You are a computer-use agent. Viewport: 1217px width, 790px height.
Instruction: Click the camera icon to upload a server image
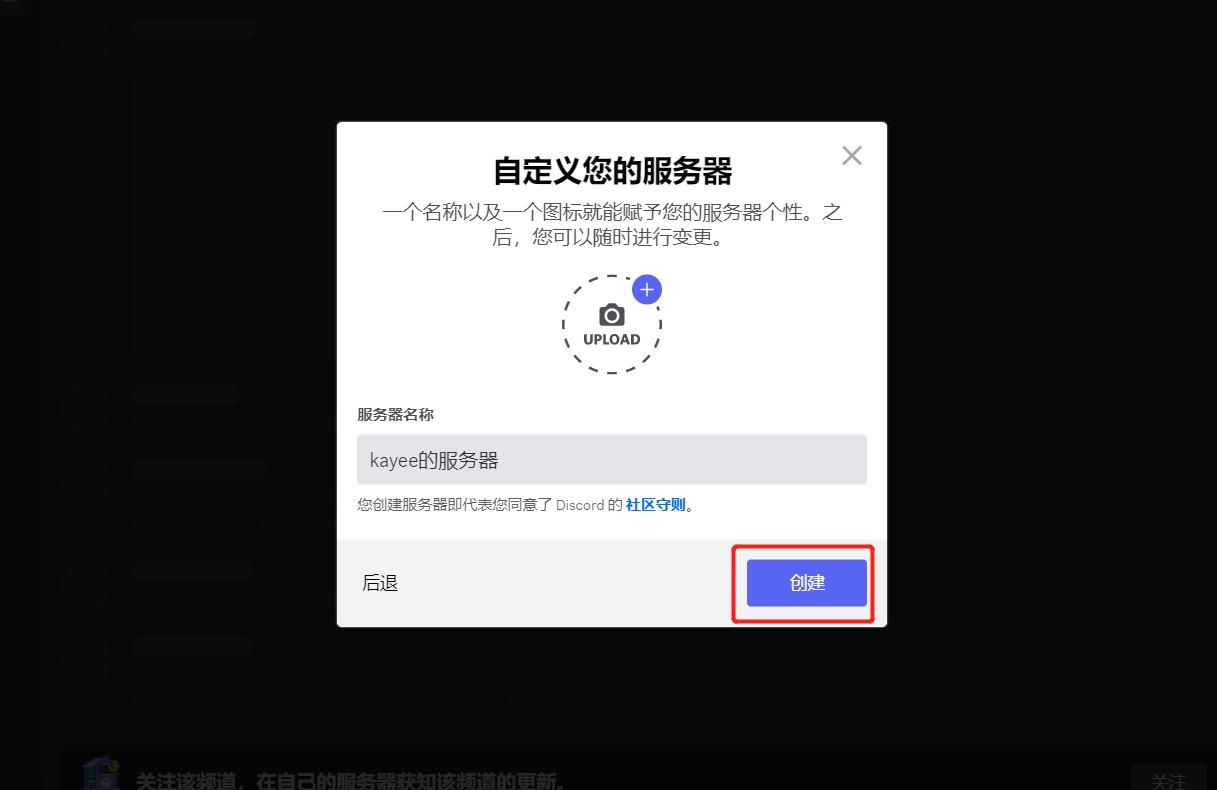612,316
